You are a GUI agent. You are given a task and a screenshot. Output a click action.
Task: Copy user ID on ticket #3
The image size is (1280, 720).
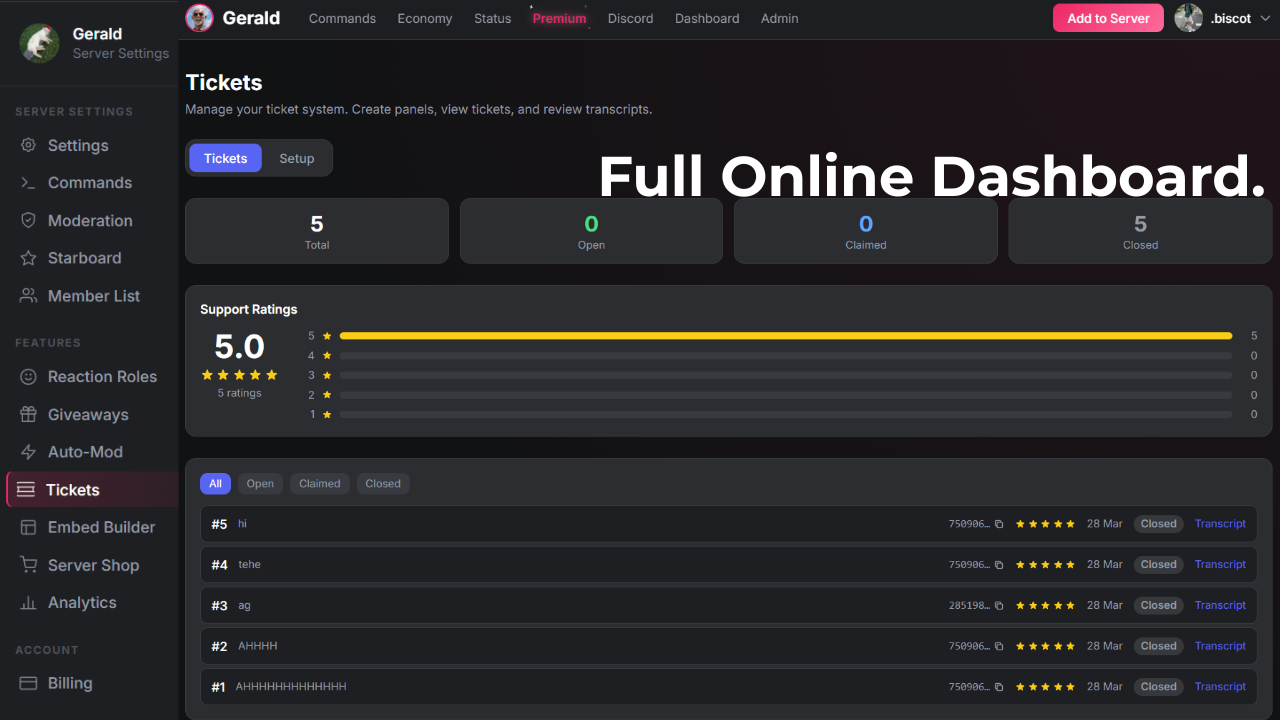[998, 606]
